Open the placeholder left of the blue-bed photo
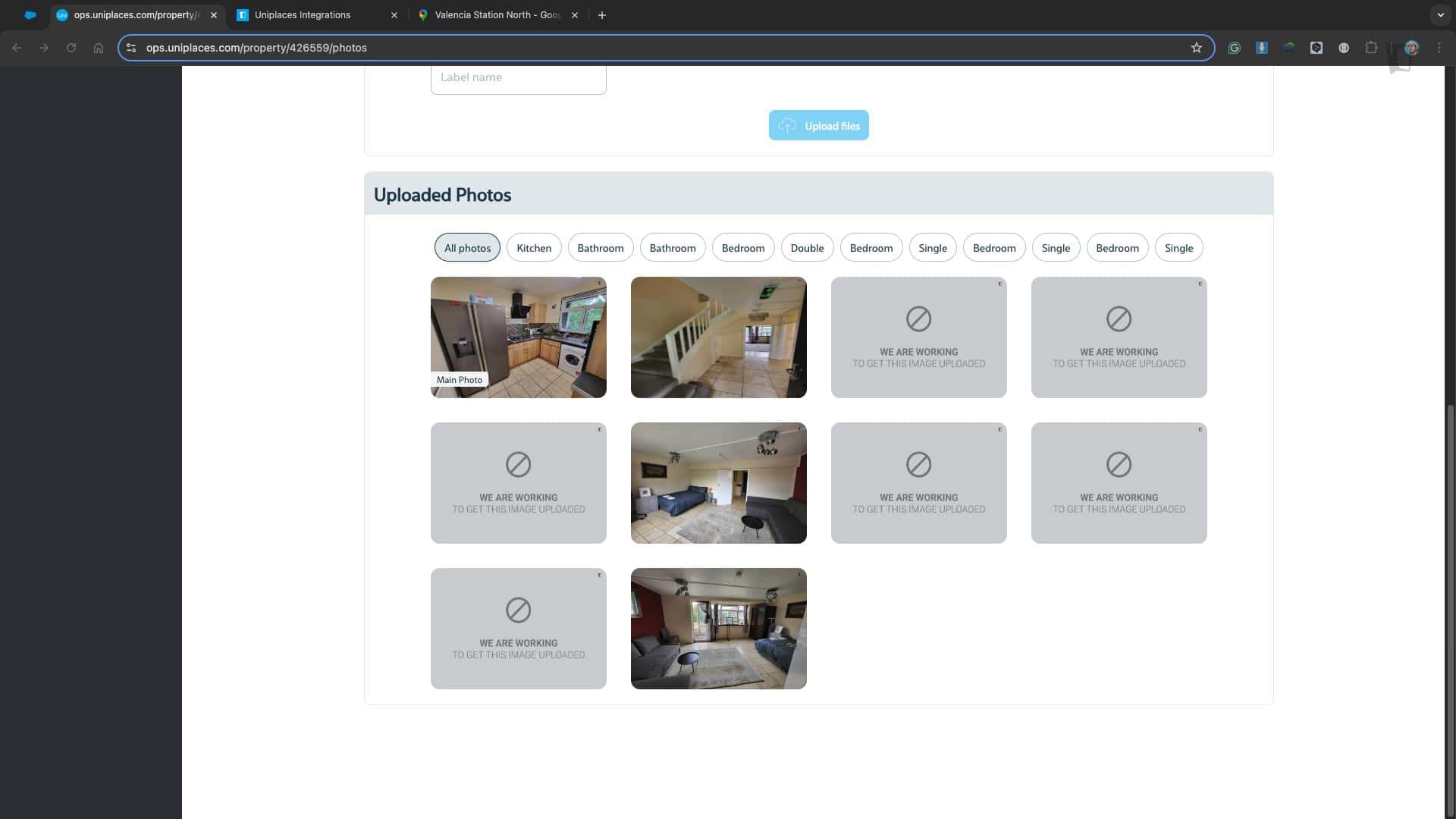 (x=519, y=483)
